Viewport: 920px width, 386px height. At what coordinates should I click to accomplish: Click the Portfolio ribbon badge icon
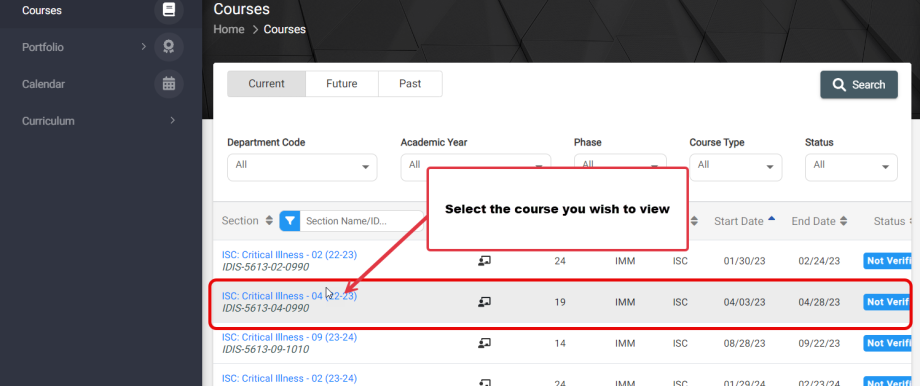point(169,47)
